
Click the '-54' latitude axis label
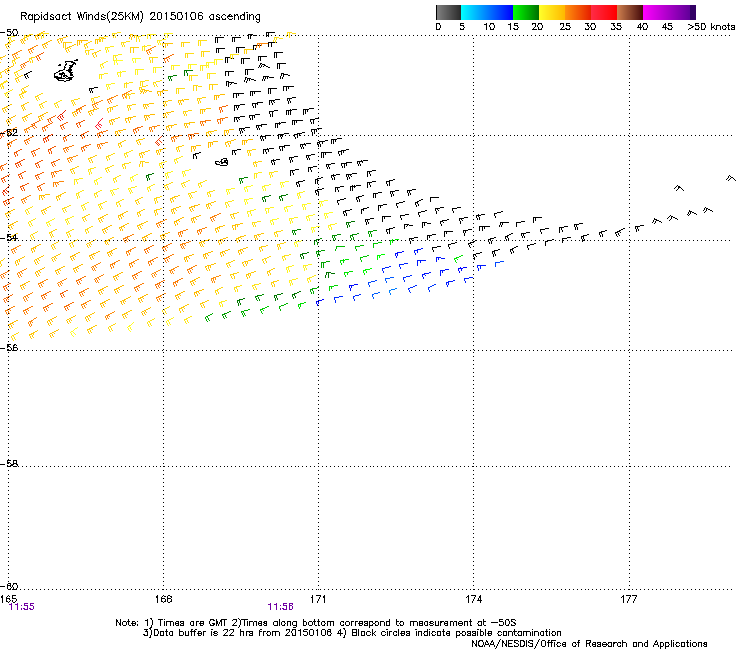tap(9, 237)
